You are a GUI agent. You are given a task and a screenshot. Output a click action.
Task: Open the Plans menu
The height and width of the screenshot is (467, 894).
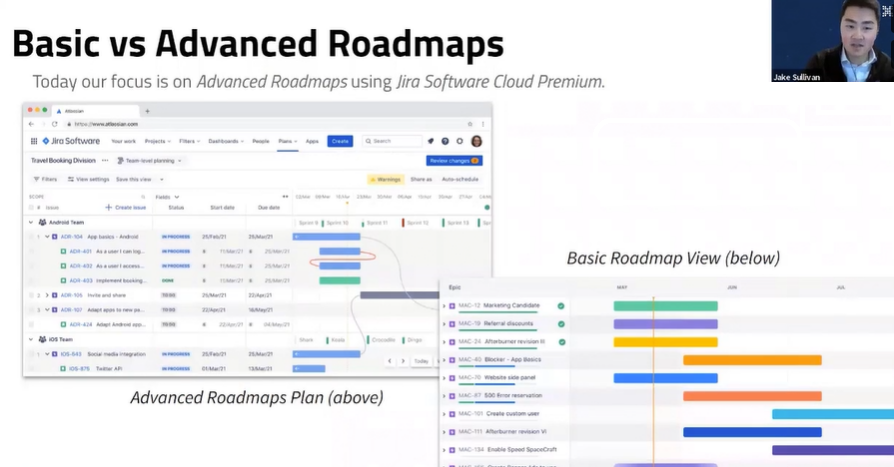coord(287,141)
